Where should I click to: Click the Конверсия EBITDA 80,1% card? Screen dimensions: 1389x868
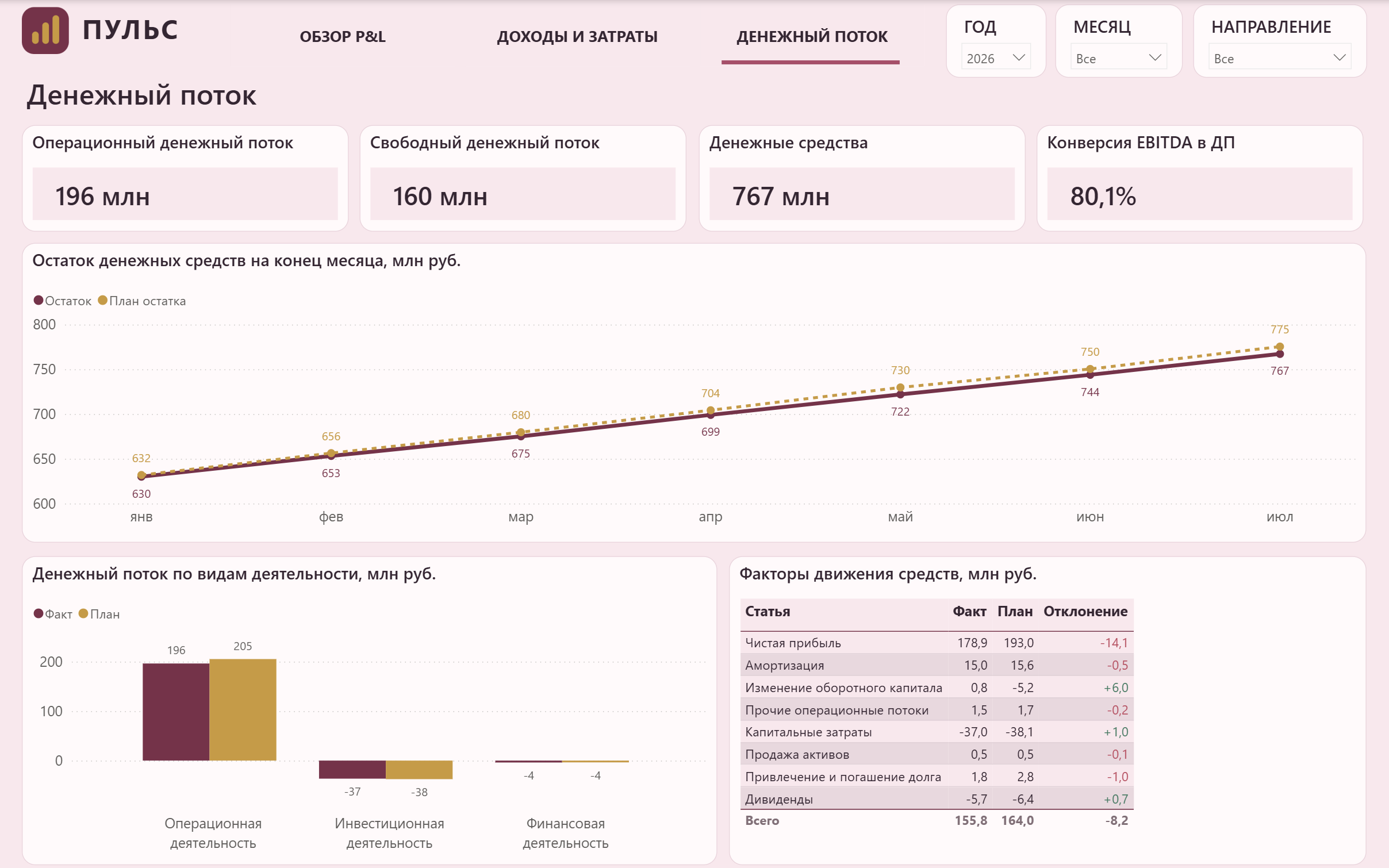1200,178
